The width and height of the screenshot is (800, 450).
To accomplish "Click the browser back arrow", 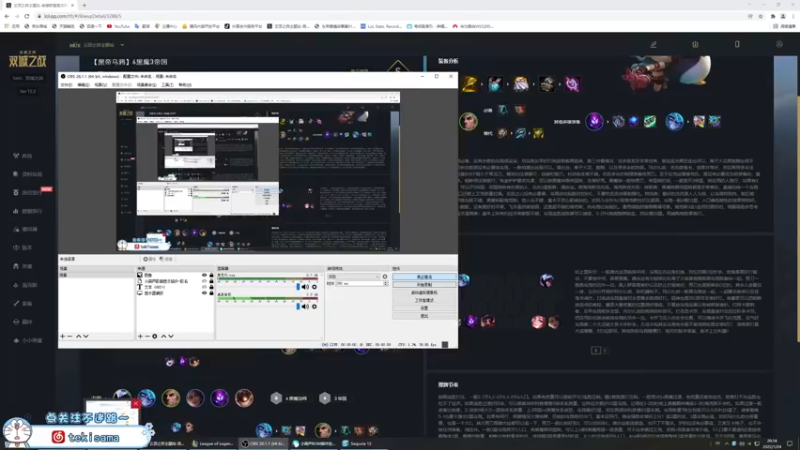I will [x=7, y=16].
